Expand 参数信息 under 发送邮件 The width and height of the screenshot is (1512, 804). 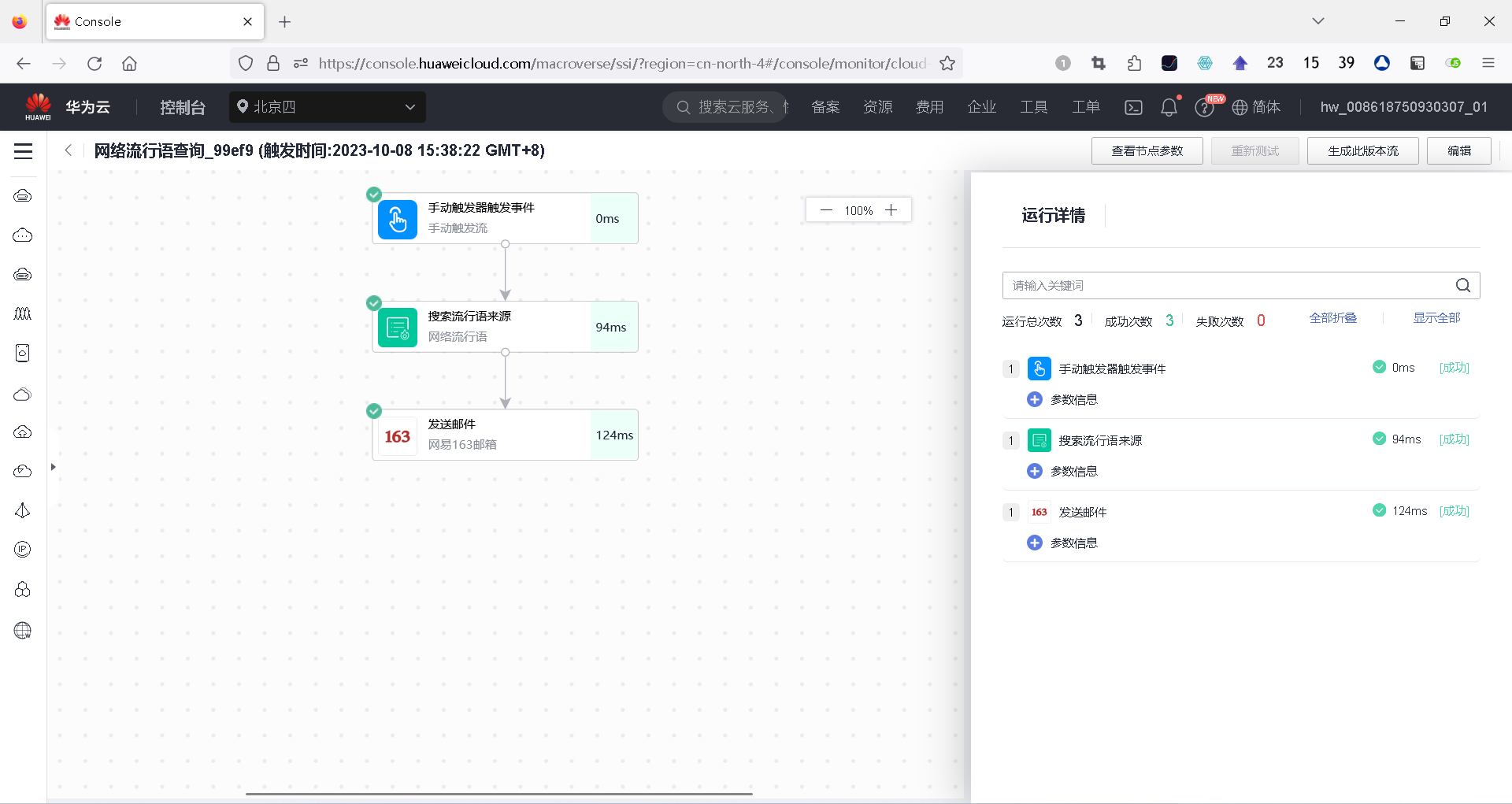click(x=1062, y=543)
